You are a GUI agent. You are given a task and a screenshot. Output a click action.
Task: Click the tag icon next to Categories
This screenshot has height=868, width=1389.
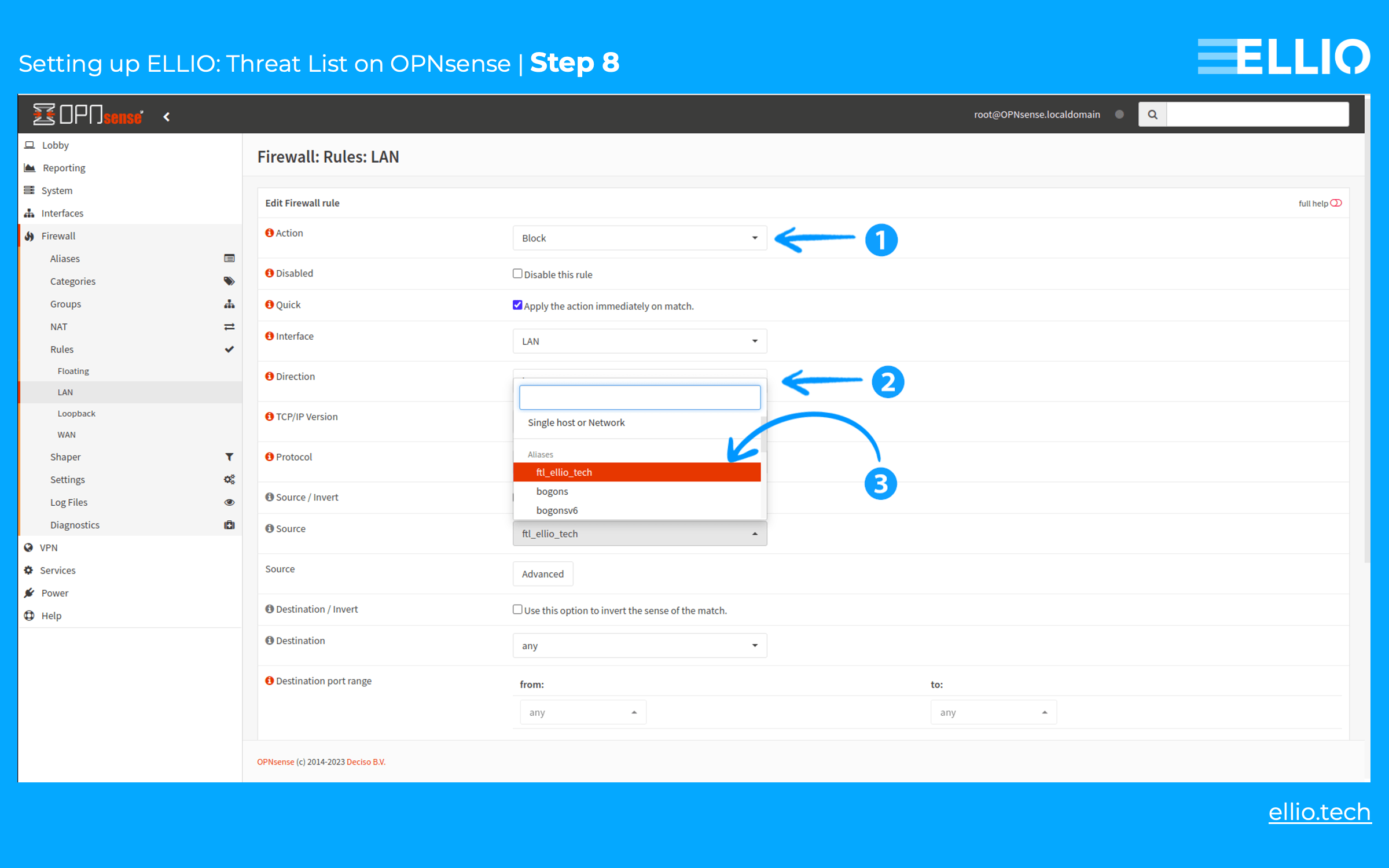[229, 281]
